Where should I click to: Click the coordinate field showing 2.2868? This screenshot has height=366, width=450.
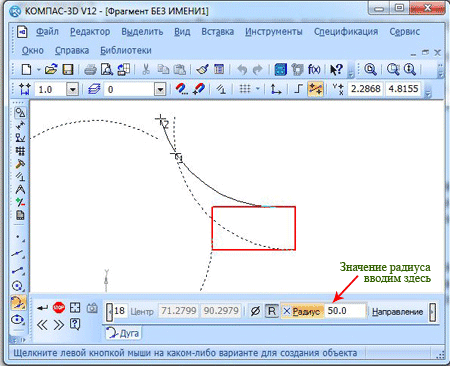[x=365, y=89]
